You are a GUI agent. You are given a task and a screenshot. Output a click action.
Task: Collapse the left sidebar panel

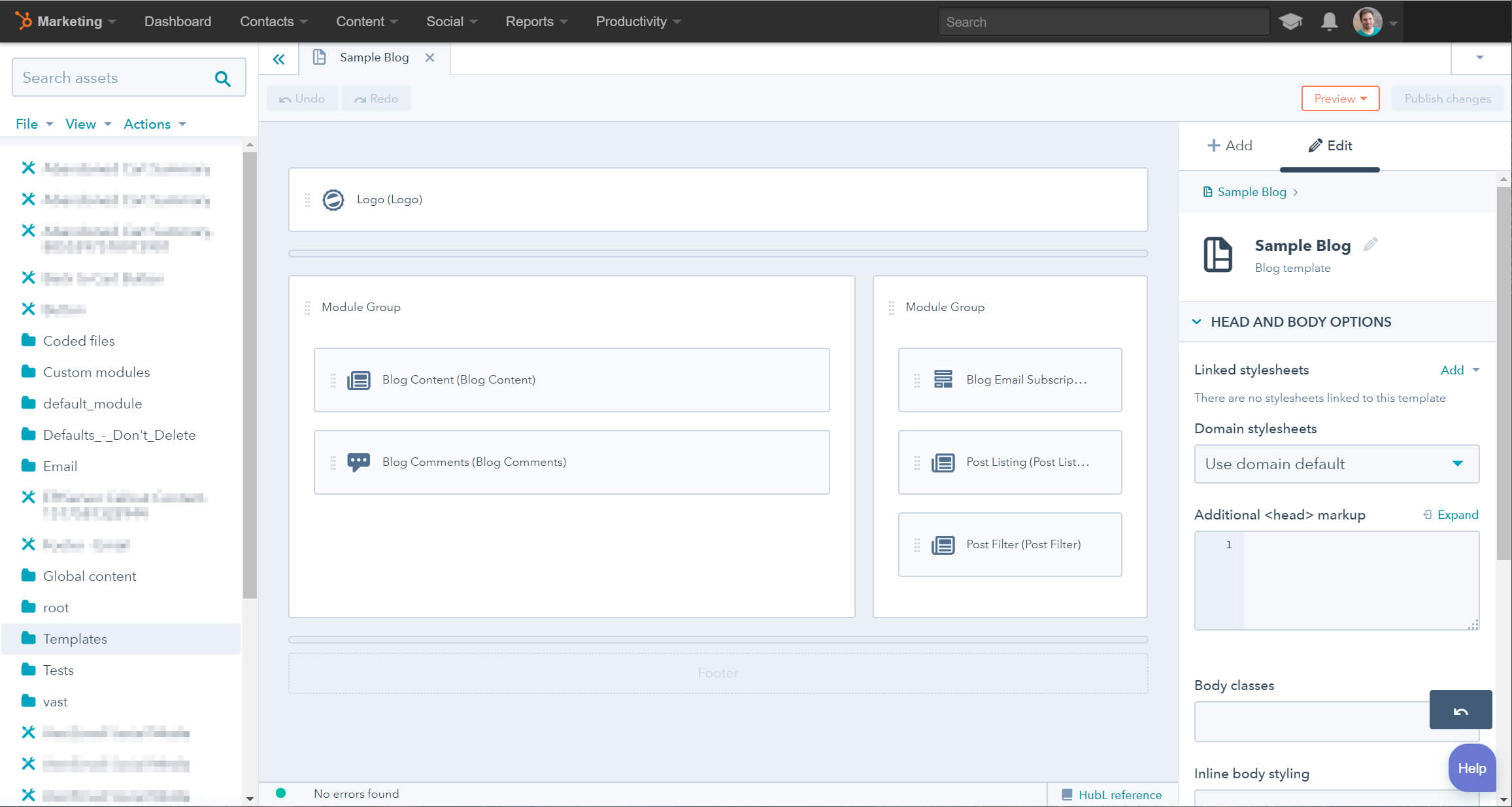[x=279, y=58]
